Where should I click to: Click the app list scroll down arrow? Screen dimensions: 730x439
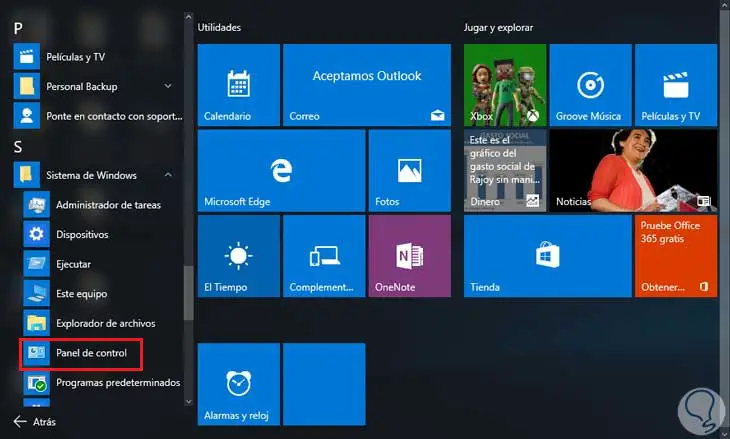point(189,401)
